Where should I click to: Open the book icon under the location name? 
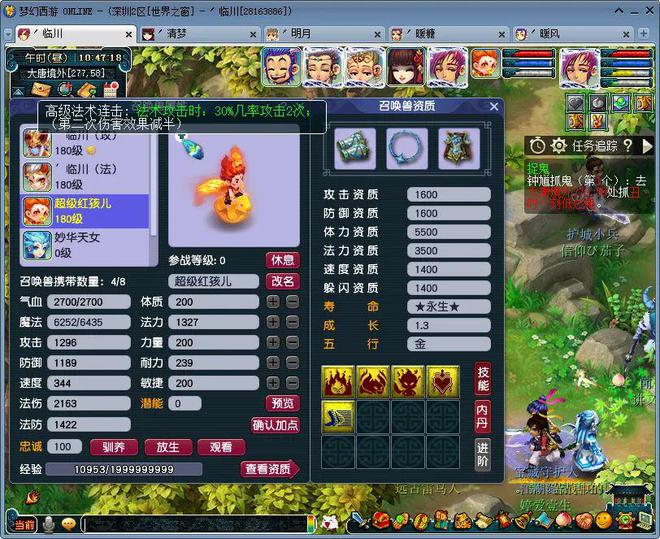click(87, 90)
